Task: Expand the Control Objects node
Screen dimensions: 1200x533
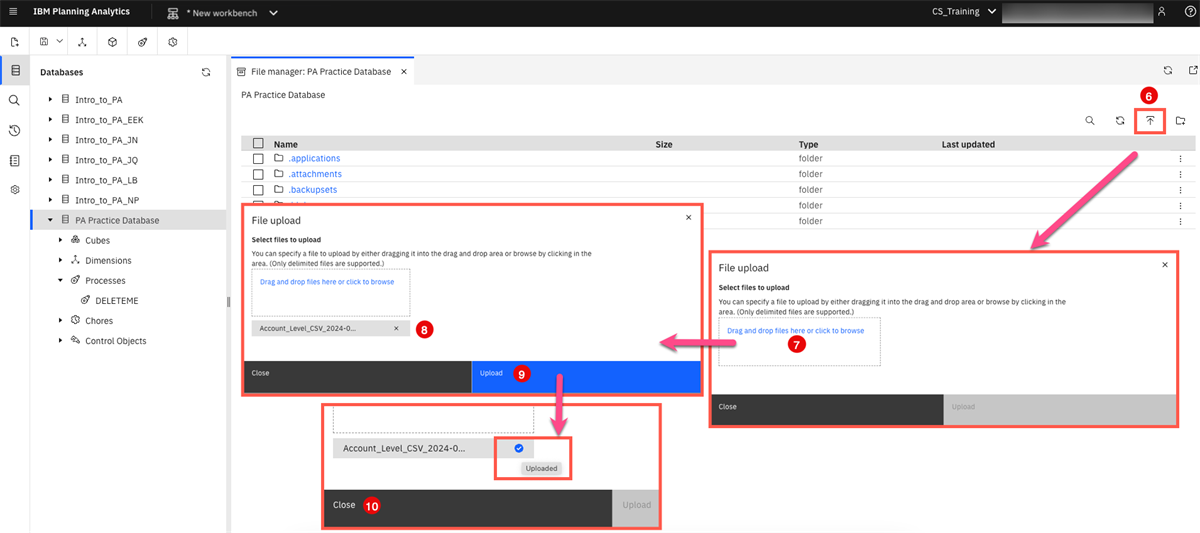Action: [61, 341]
